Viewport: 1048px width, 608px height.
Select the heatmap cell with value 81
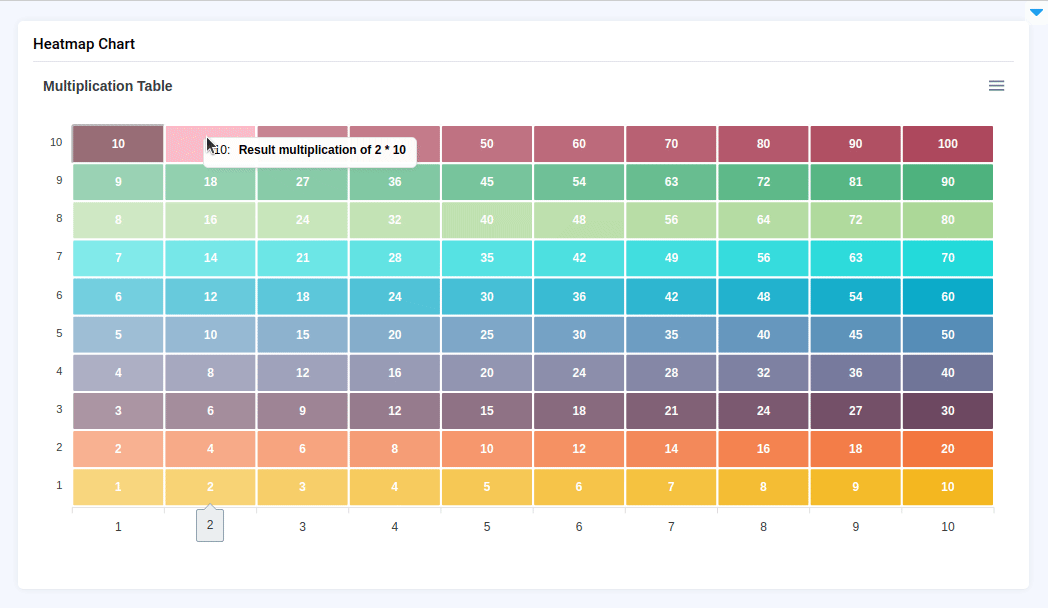tap(855, 182)
